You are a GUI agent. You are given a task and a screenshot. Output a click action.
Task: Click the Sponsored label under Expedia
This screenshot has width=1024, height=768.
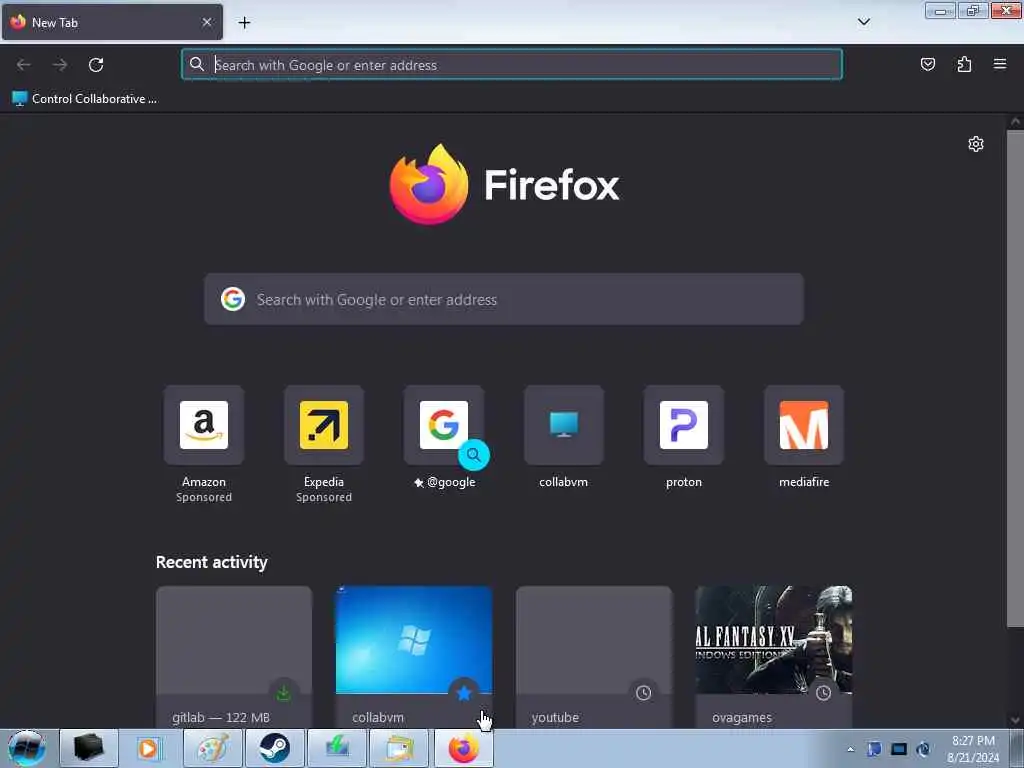(324, 498)
